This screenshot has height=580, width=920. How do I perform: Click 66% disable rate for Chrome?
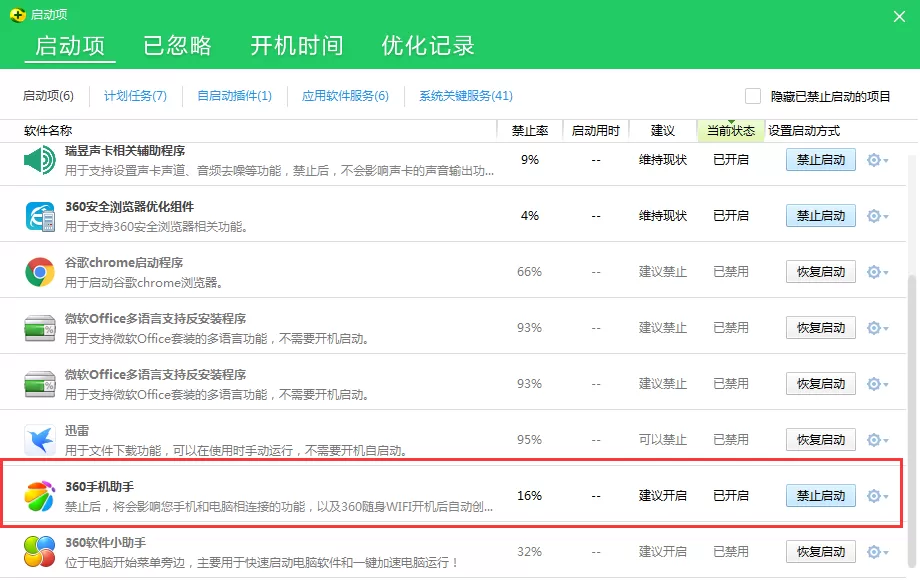tap(529, 272)
